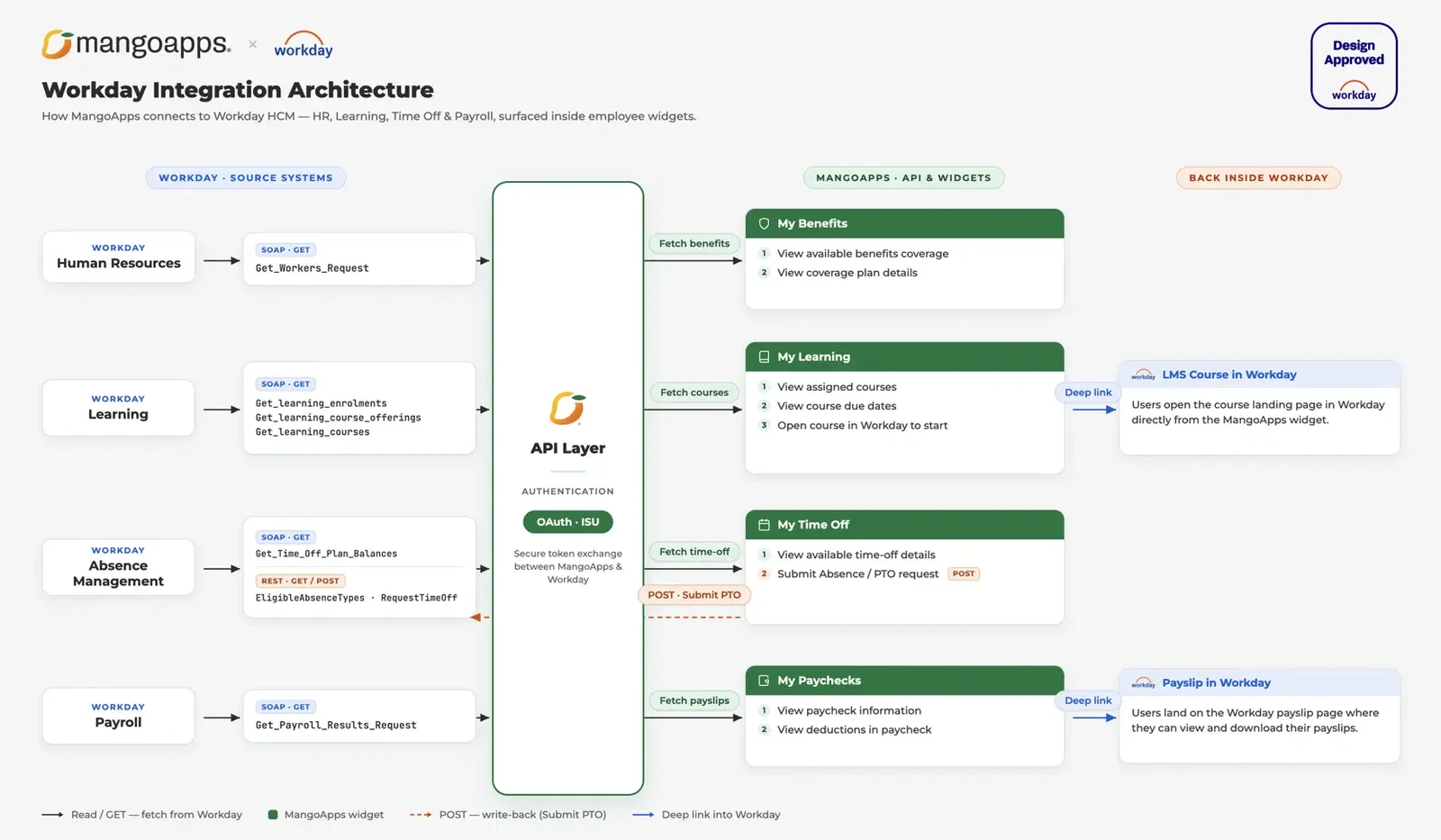The image size is (1441, 840).
Task: Click View available benefits coverage item
Action: (x=863, y=254)
